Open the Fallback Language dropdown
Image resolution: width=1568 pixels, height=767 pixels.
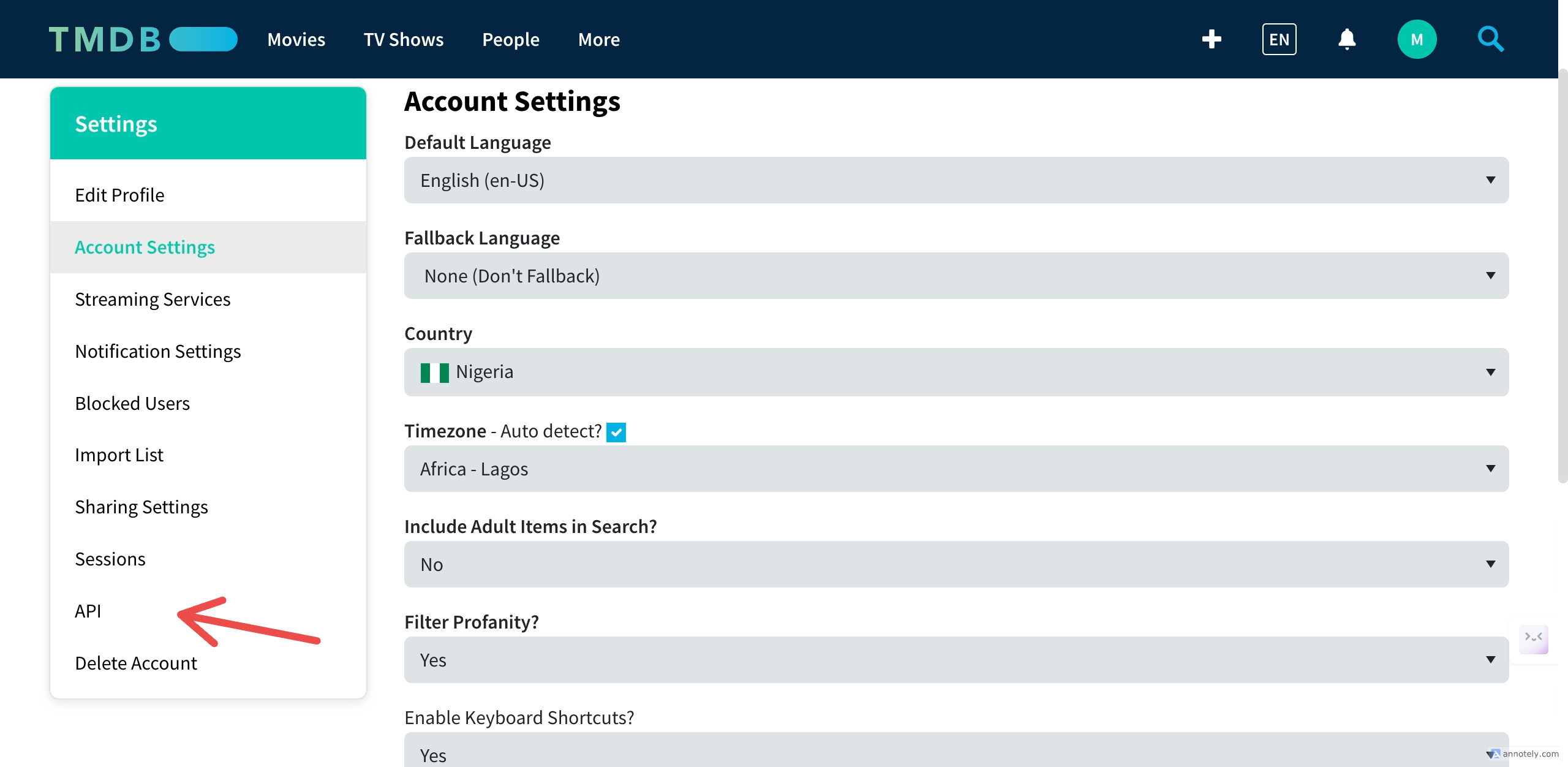coord(956,276)
